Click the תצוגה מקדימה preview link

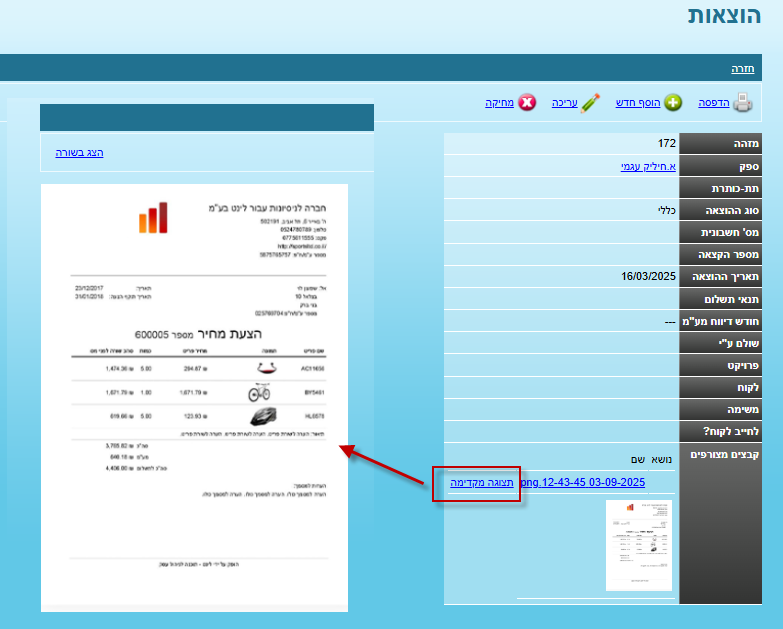pyautogui.click(x=482, y=482)
